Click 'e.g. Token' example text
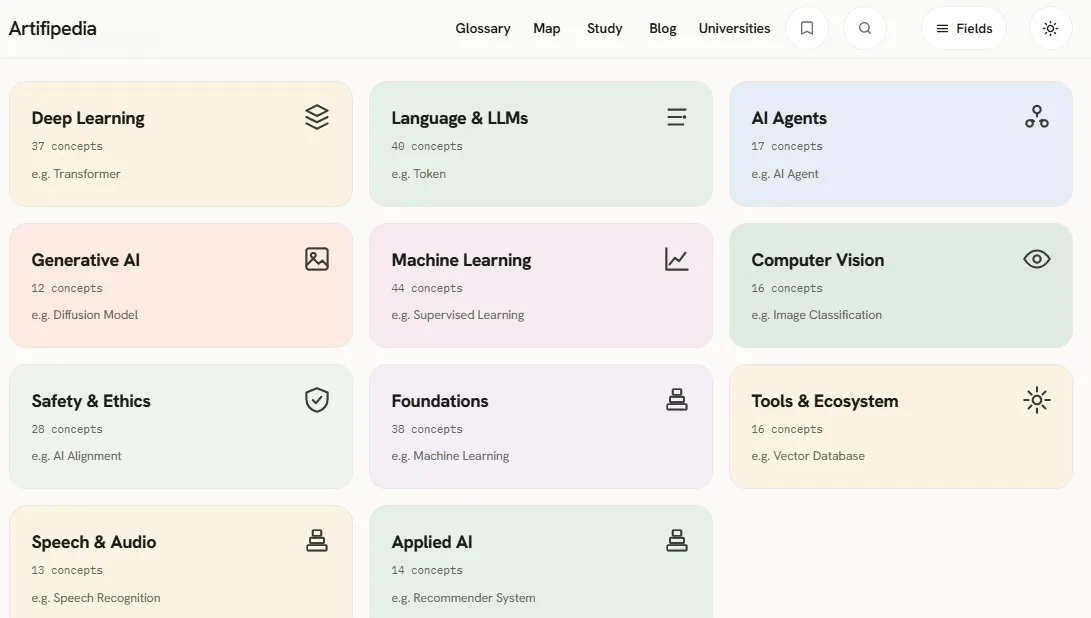 click(x=418, y=174)
